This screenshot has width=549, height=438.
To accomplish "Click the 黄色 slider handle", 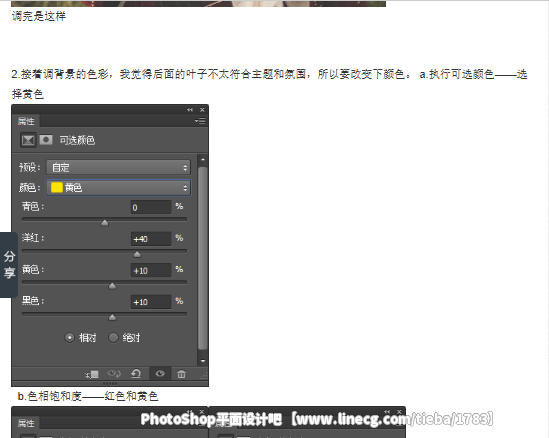I will 112,286.
